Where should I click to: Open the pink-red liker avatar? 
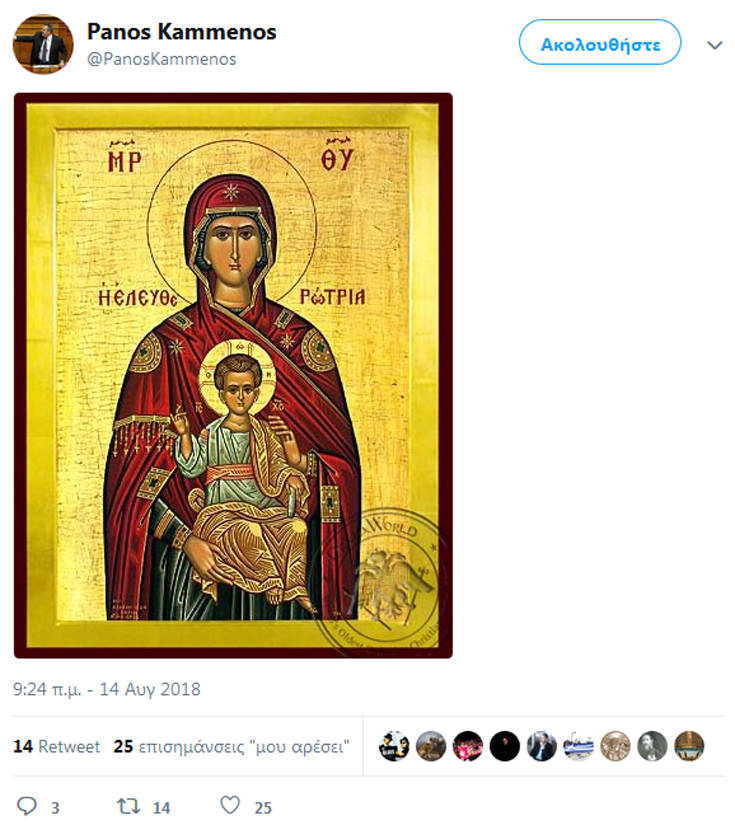click(468, 746)
